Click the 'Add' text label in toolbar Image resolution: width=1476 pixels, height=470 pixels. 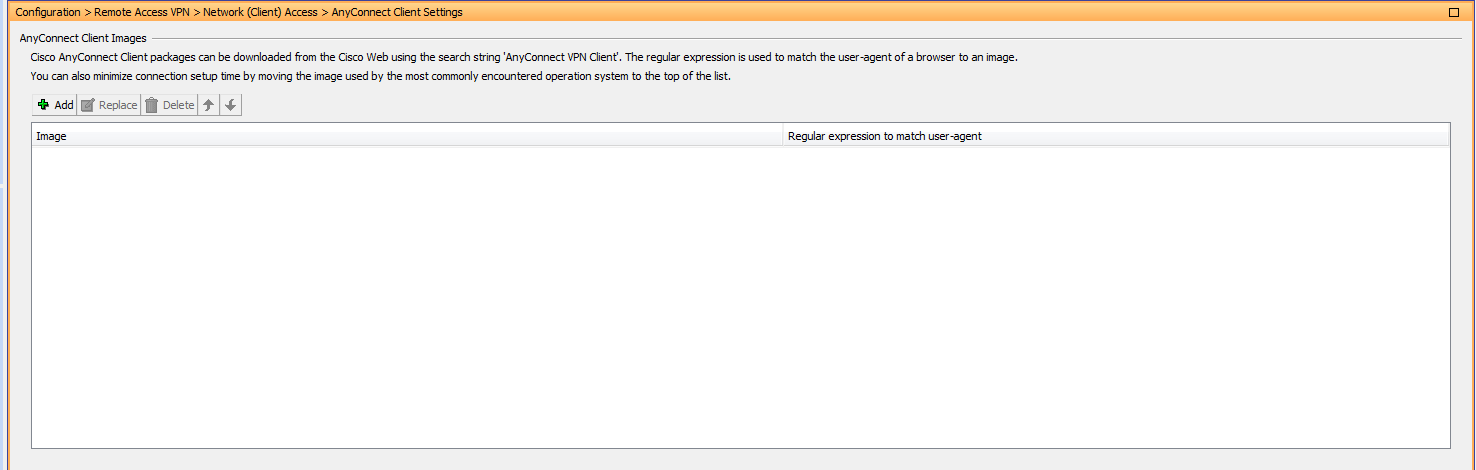click(64, 105)
